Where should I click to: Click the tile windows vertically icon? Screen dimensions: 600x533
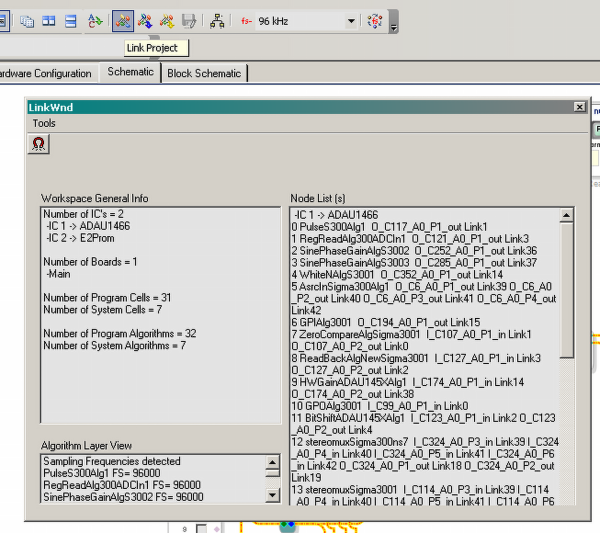(48, 20)
